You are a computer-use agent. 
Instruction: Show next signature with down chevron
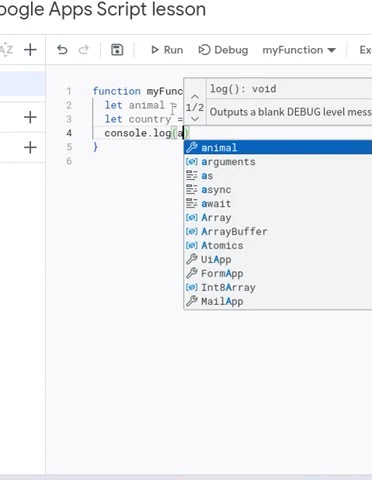(x=195, y=119)
